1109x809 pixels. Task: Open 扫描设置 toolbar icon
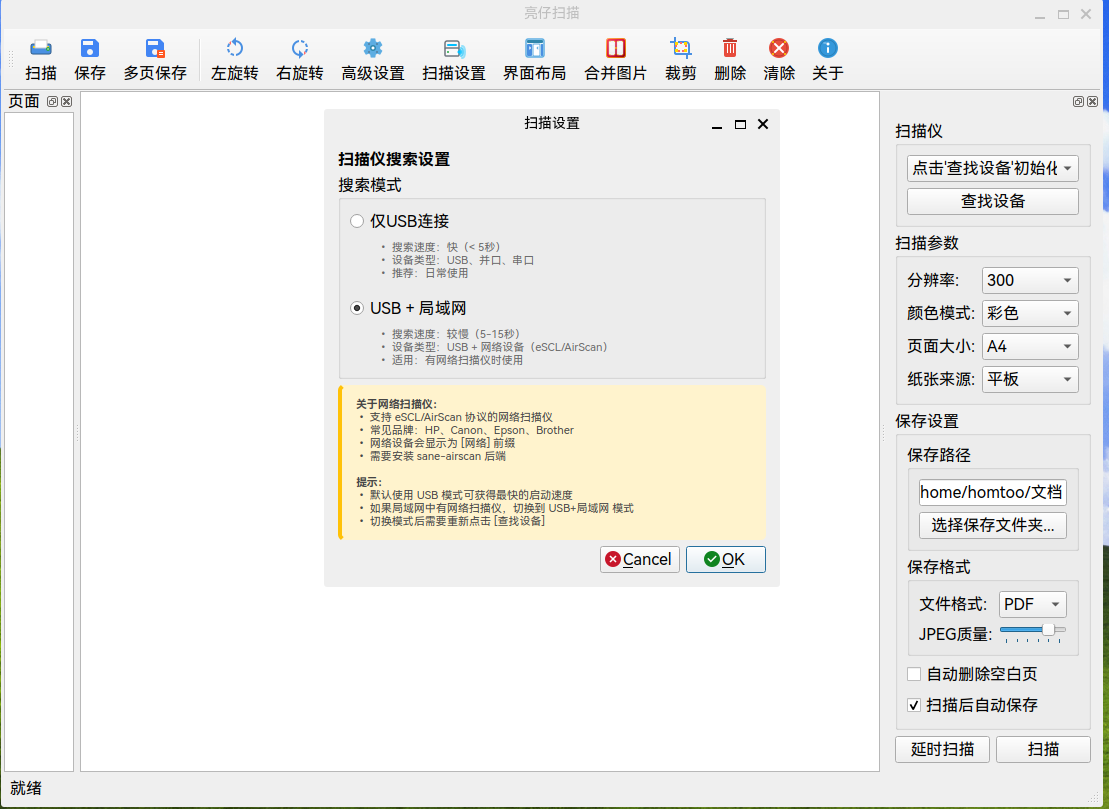(x=454, y=48)
